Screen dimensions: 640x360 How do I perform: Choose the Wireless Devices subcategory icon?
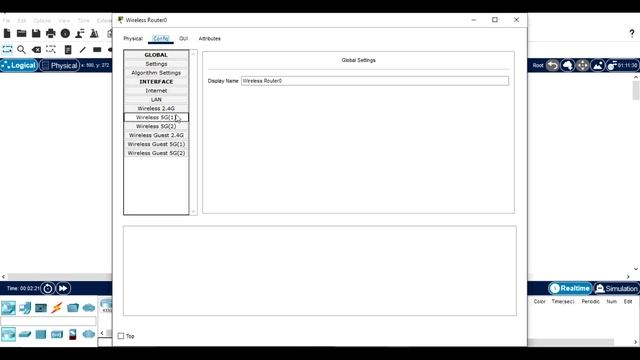[57, 334]
